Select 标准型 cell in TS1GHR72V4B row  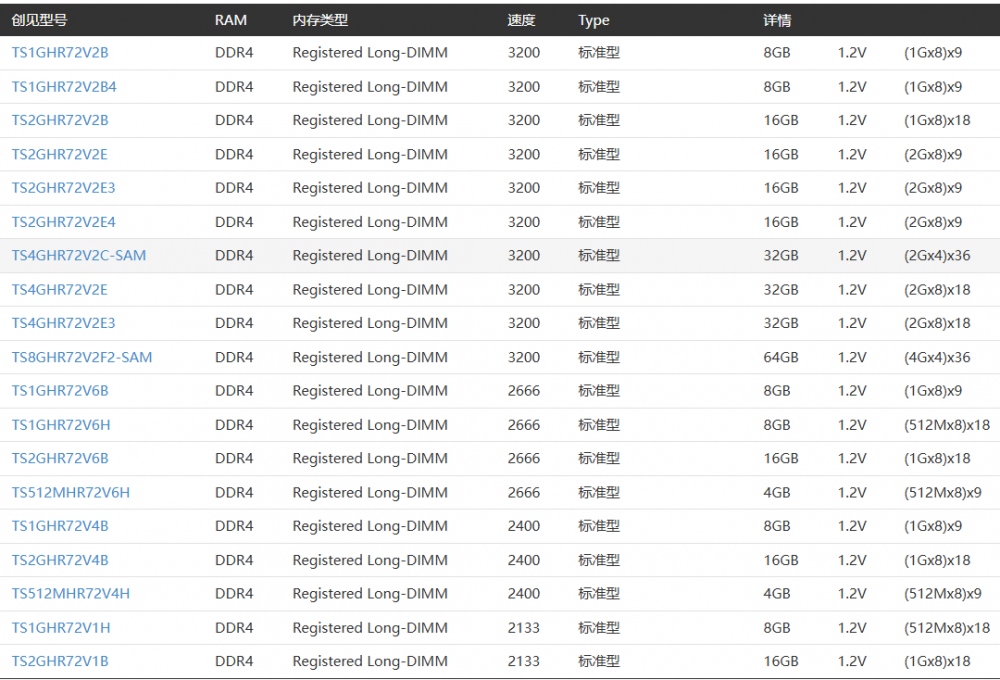(x=599, y=526)
